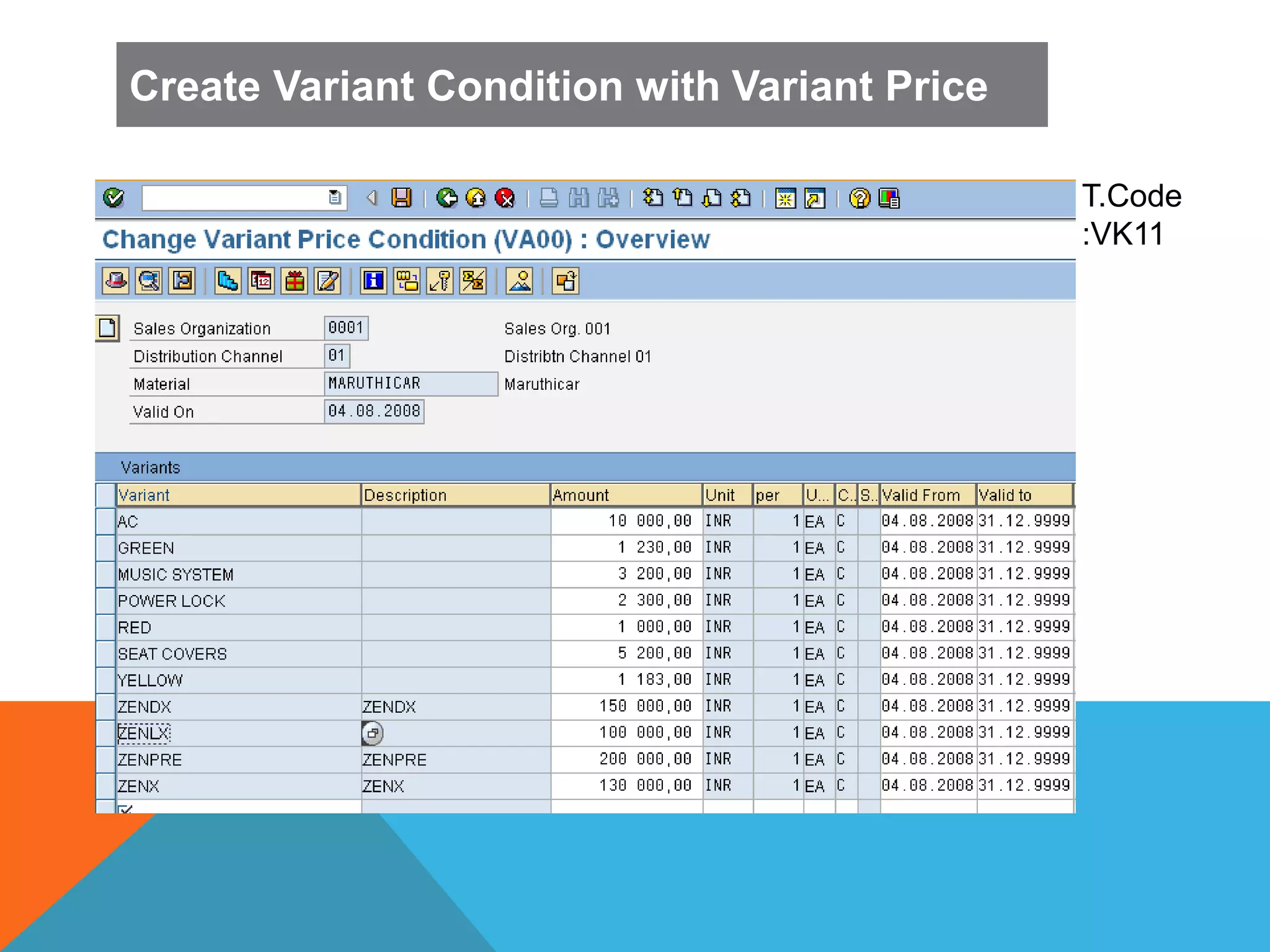Click the Print icon in the toolbar
Screen dimensions: 1270x952
[549, 198]
